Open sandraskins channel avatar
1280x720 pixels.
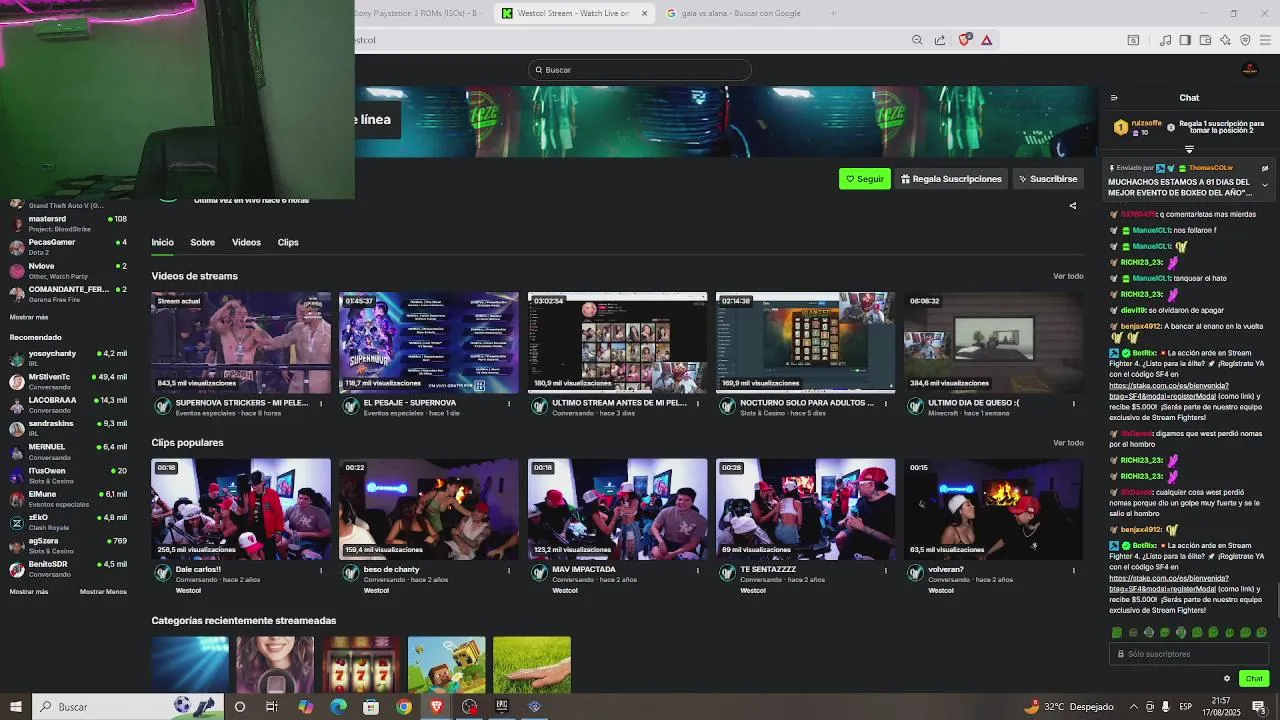[x=17, y=428]
